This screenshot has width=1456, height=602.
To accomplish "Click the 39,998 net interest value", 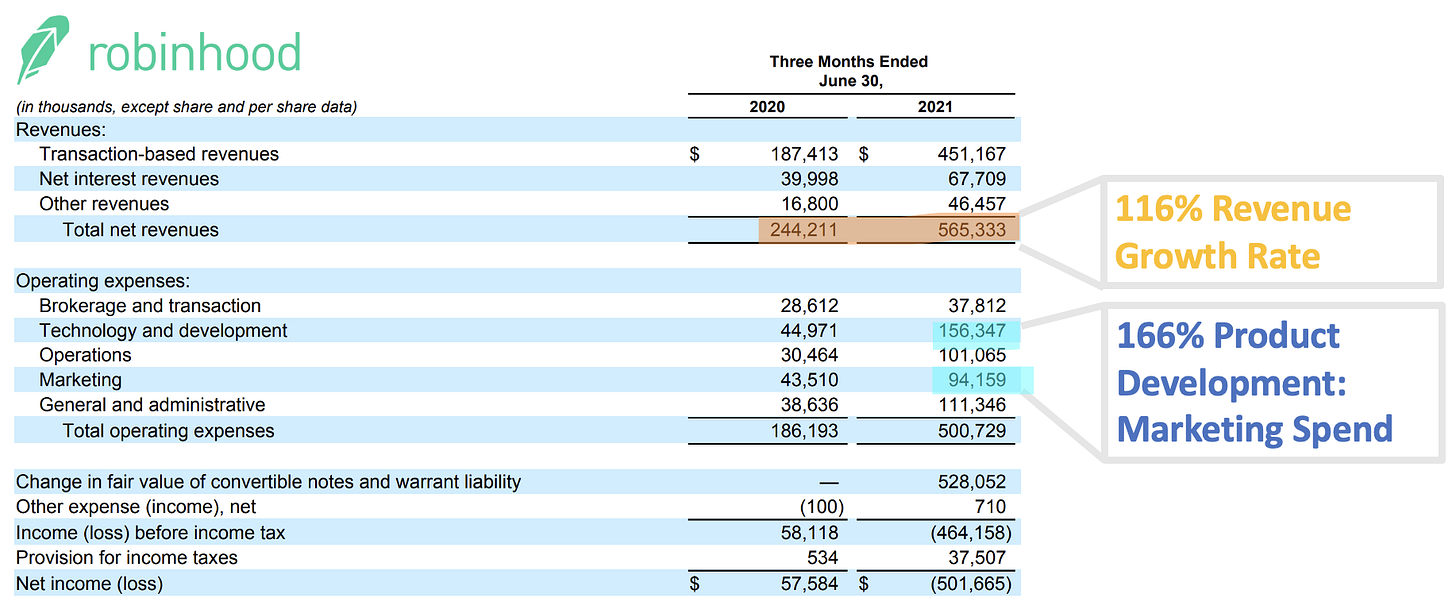I will point(810,179).
